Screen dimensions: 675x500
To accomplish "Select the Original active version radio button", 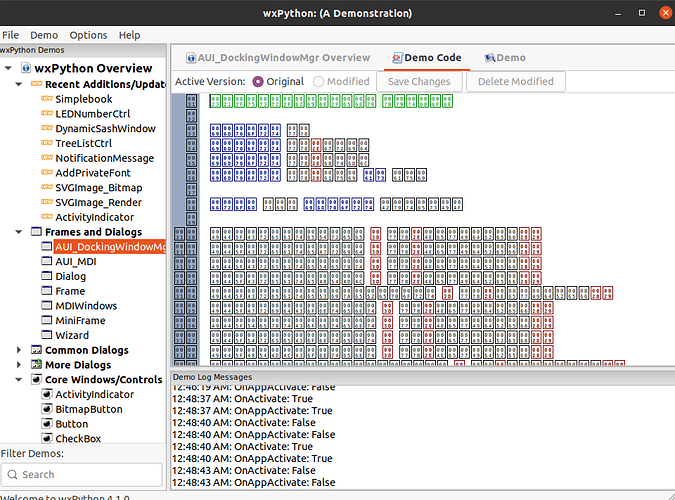I will (258, 81).
